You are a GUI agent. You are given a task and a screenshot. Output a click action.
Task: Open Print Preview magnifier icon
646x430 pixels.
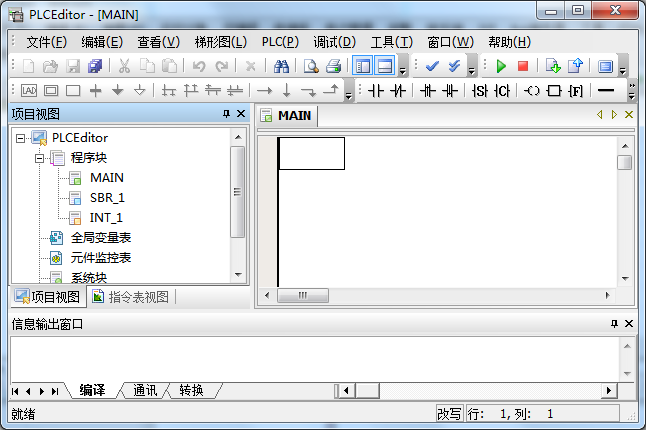[x=311, y=66]
